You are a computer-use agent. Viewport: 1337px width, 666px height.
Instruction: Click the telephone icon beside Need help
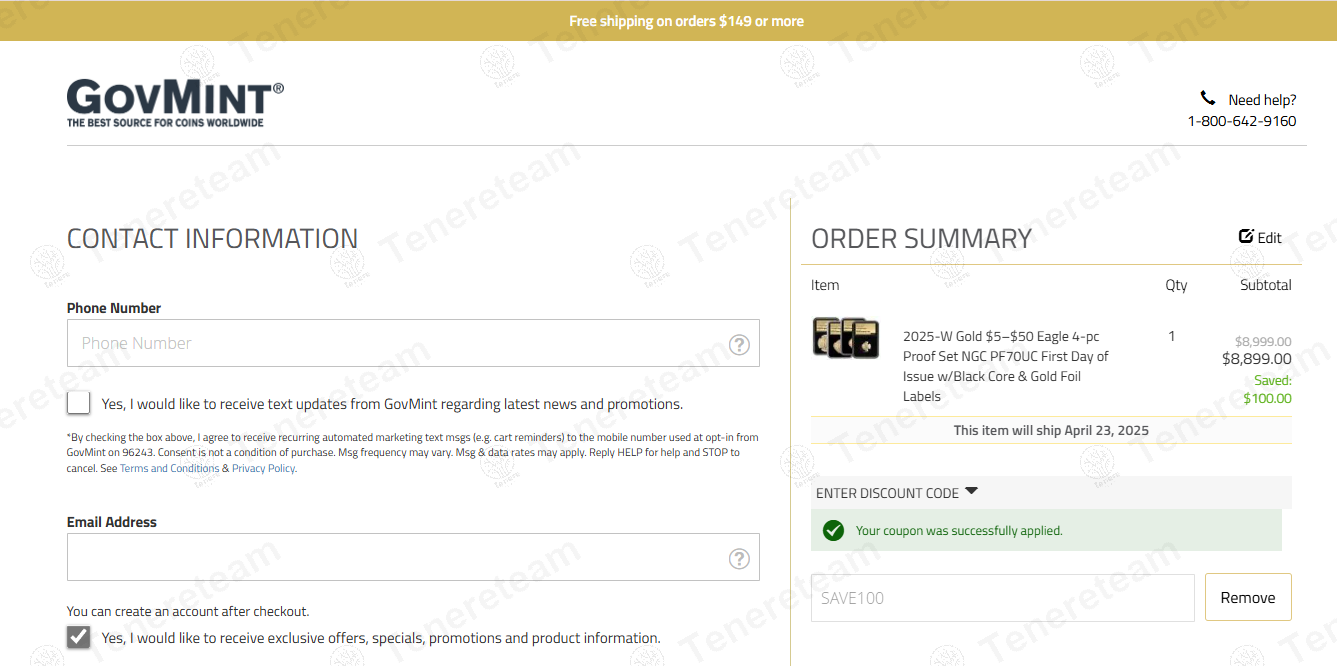tap(1208, 98)
